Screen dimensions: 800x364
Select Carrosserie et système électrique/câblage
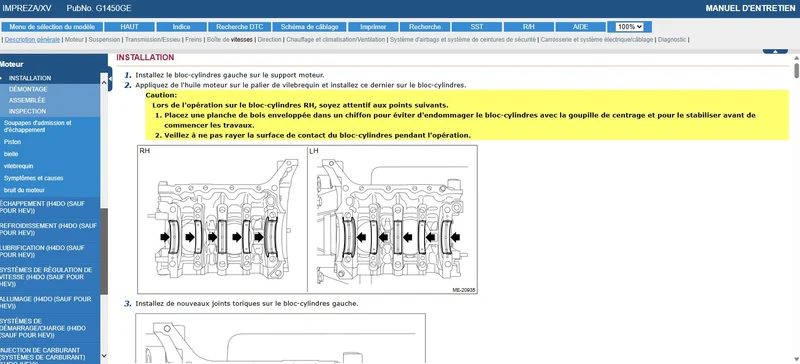pyautogui.click(x=597, y=40)
